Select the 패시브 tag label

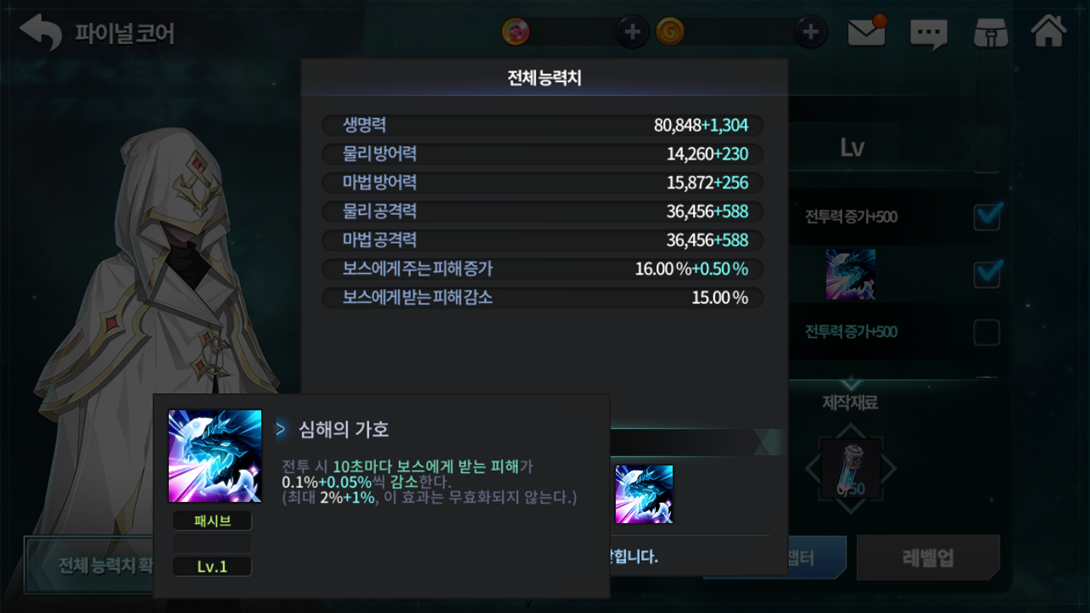[212, 521]
